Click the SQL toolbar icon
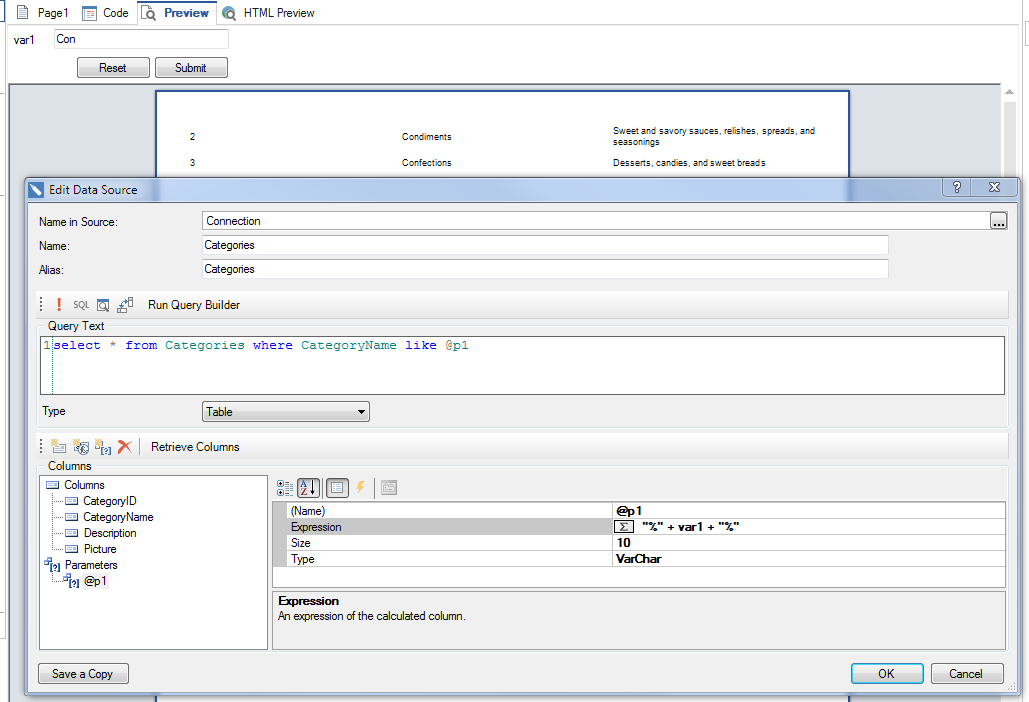 pos(81,304)
